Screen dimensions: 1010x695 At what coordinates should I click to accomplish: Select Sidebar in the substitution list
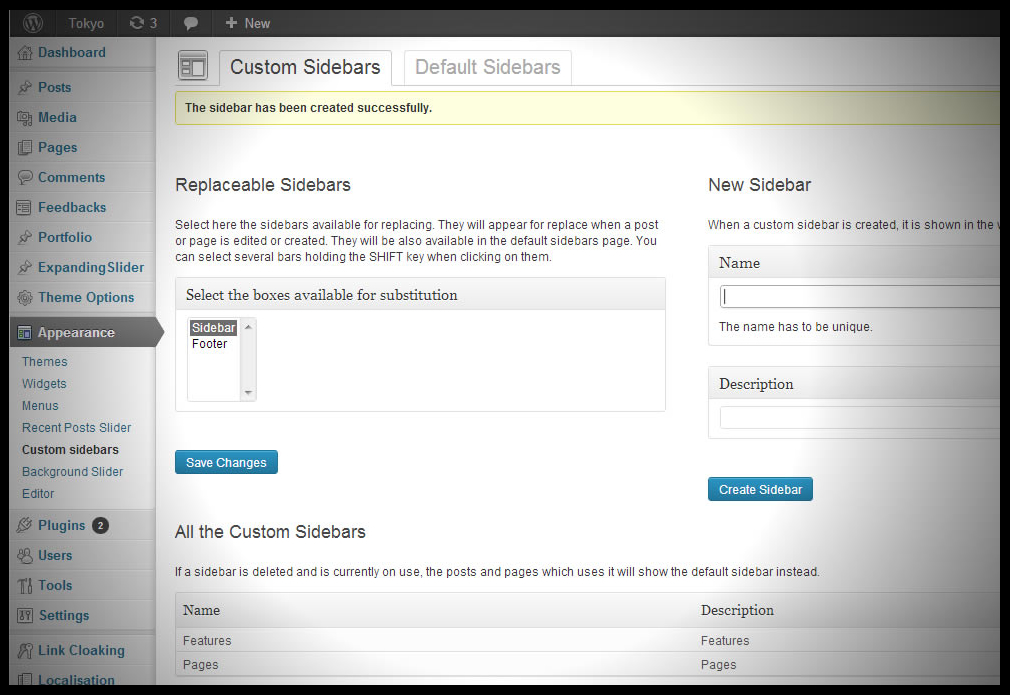point(213,328)
